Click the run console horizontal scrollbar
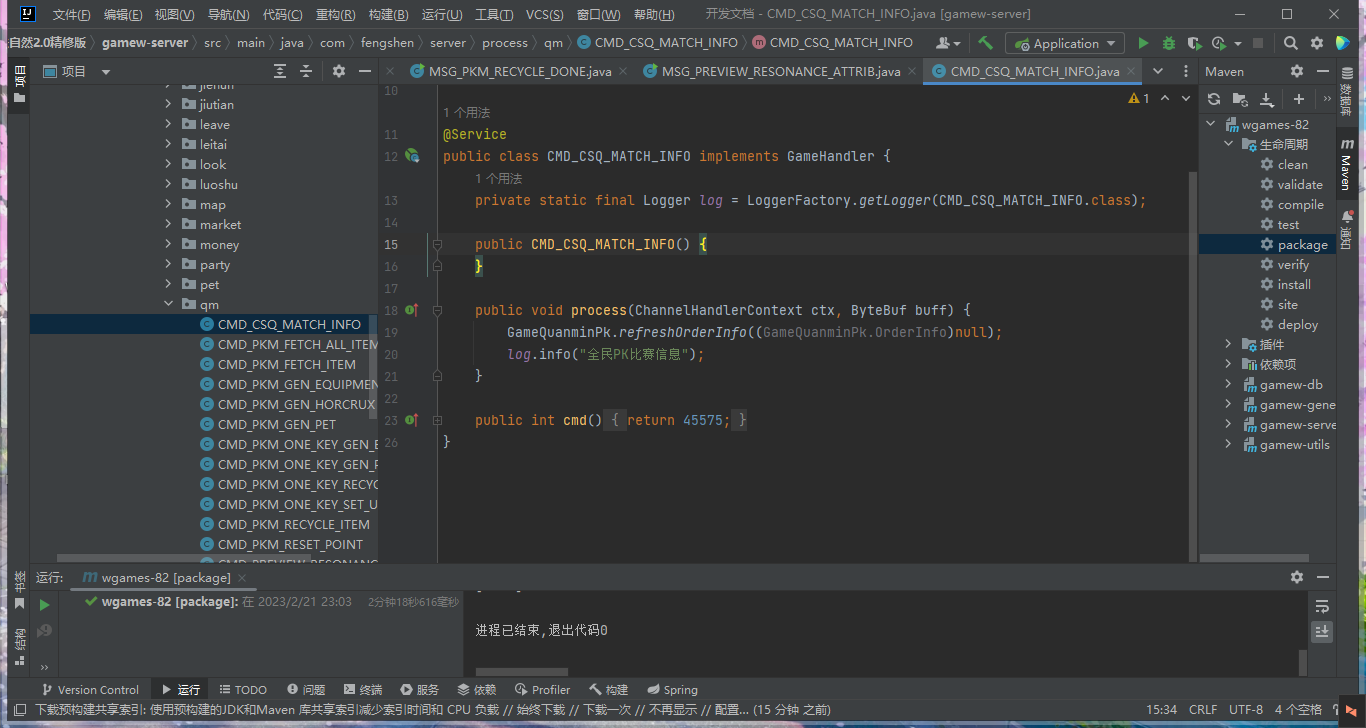 coord(521,672)
